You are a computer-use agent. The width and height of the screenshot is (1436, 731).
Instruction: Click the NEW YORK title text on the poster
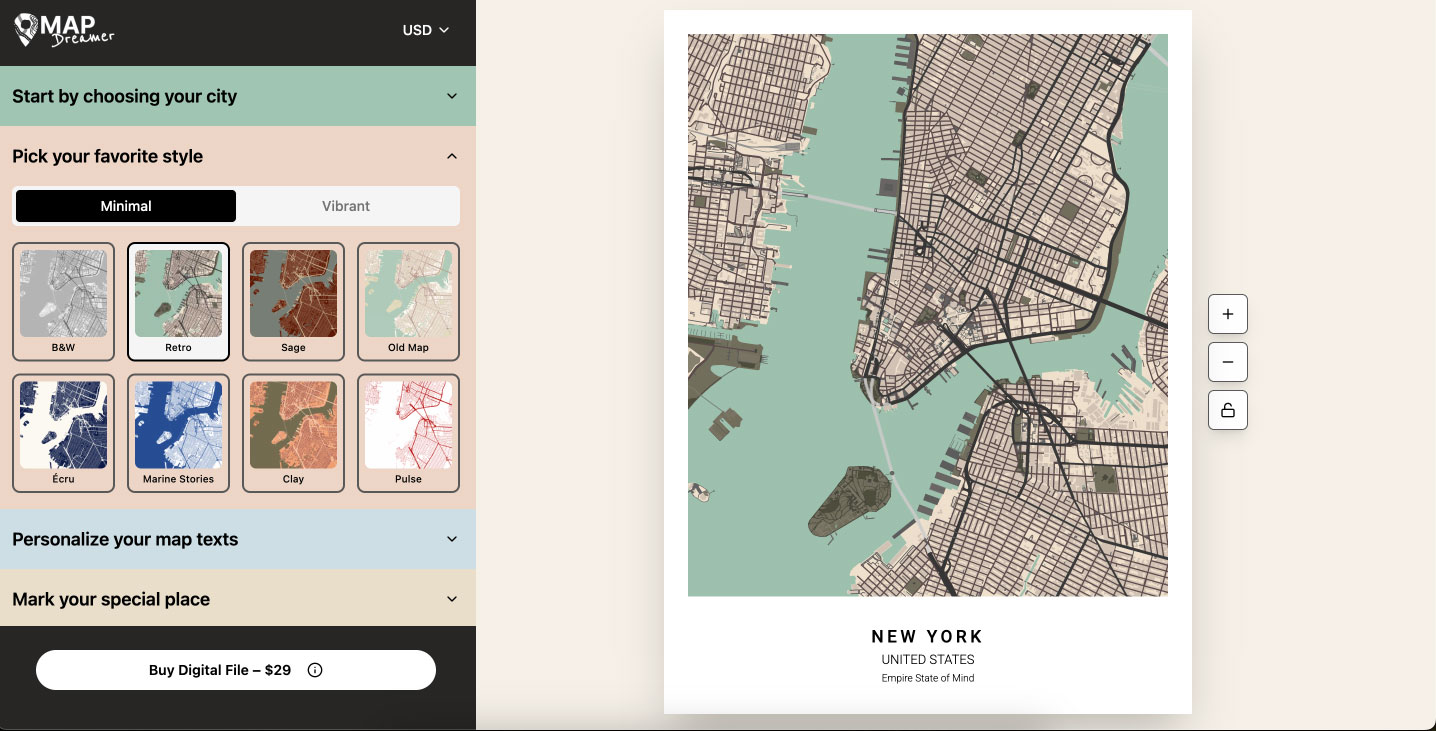tap(928, 636)
